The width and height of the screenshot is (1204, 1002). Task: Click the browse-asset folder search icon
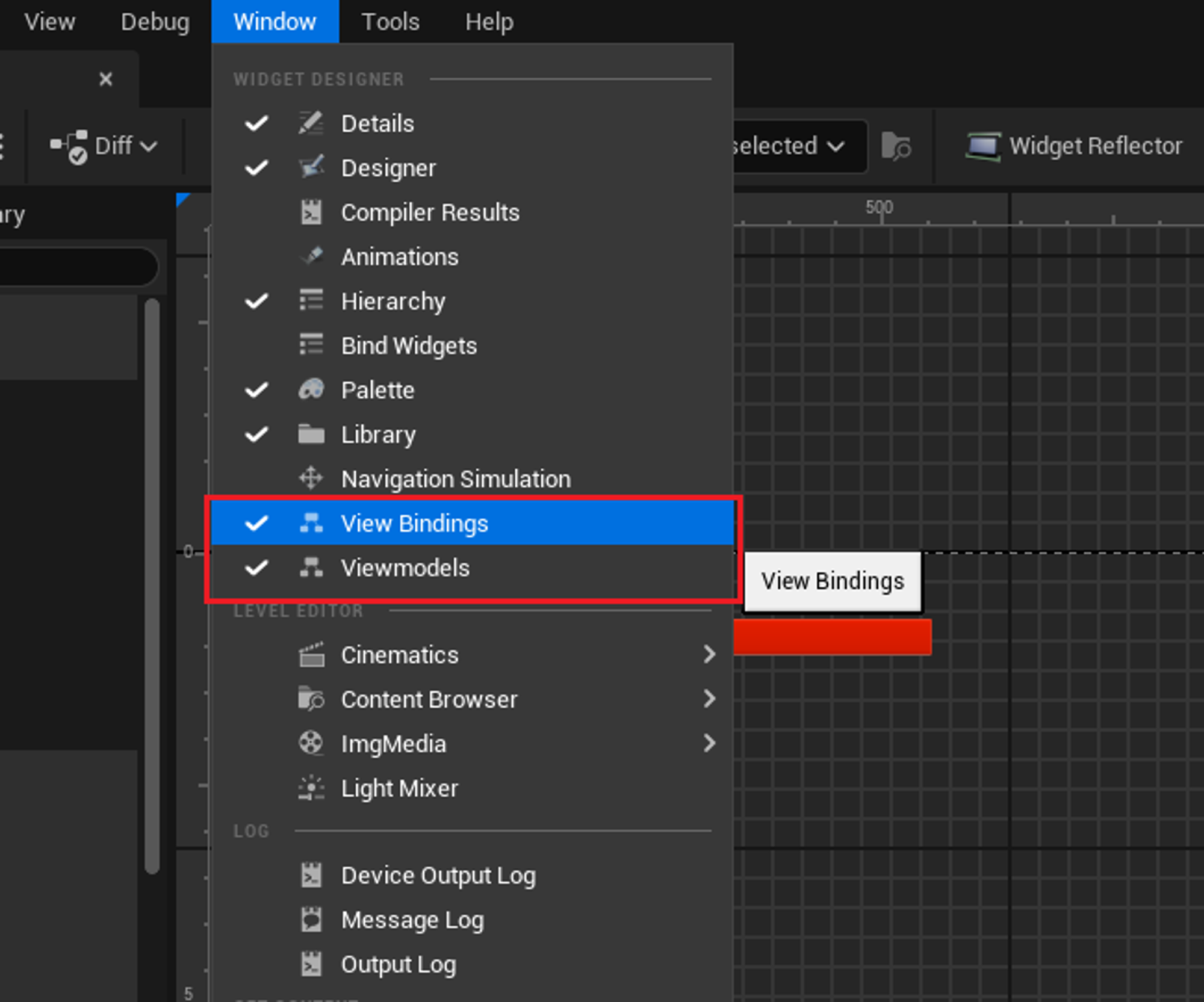896,146
